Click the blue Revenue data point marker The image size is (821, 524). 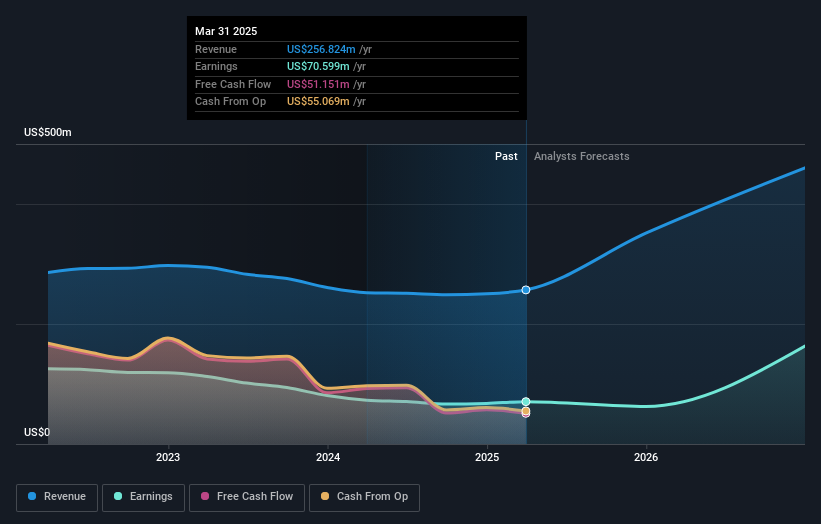(526, 290)
